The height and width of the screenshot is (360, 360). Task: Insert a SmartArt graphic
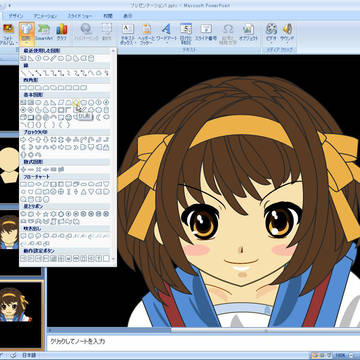[x=43, y=33]
